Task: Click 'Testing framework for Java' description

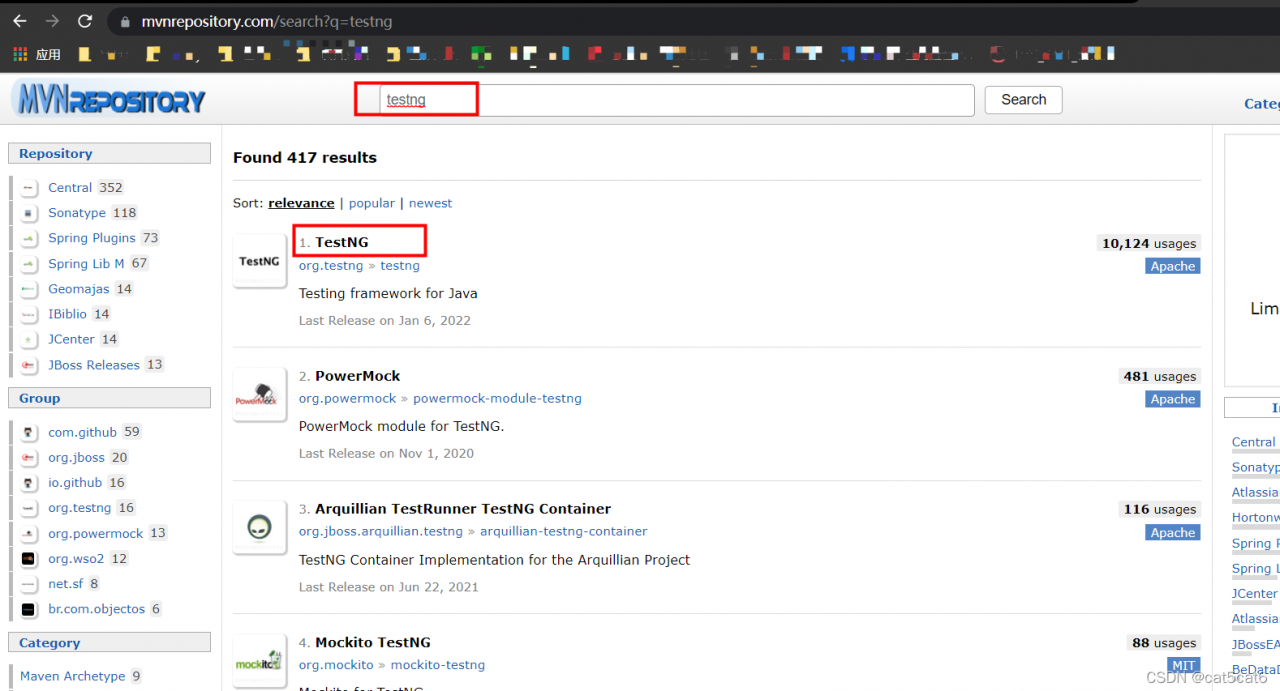Action: pos(388,294)
